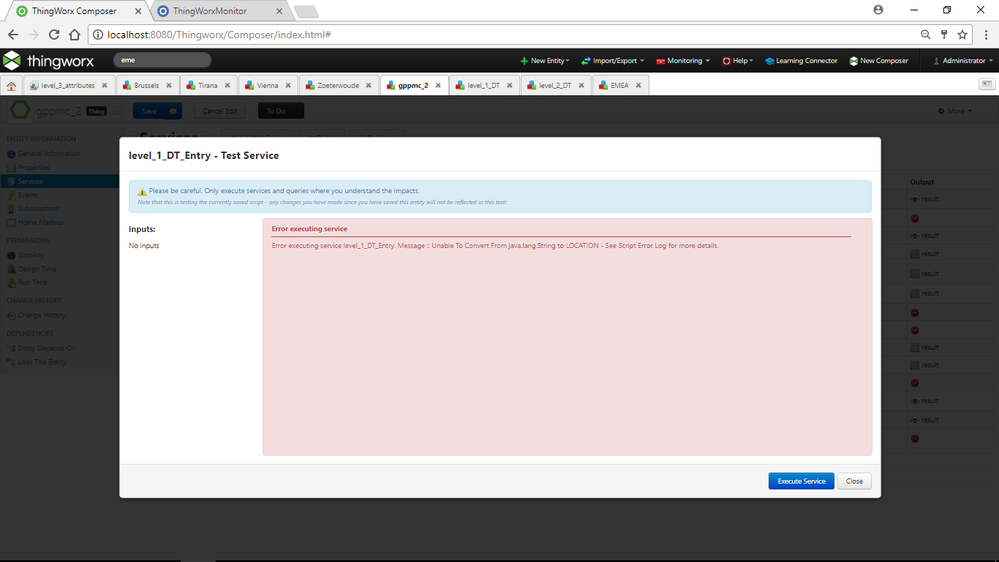Open a new browser tab
Image resolution: width=999 pixels, height=562 pixels.
[306, 11]
